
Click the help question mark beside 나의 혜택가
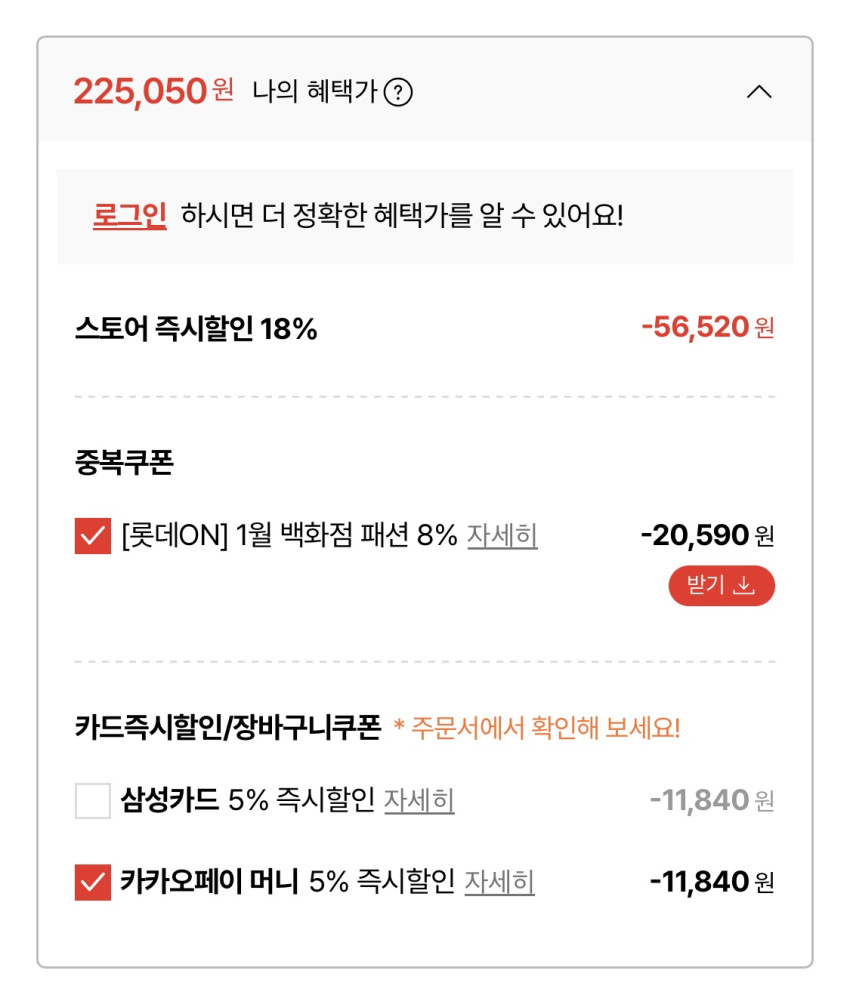tap(398, 93)
